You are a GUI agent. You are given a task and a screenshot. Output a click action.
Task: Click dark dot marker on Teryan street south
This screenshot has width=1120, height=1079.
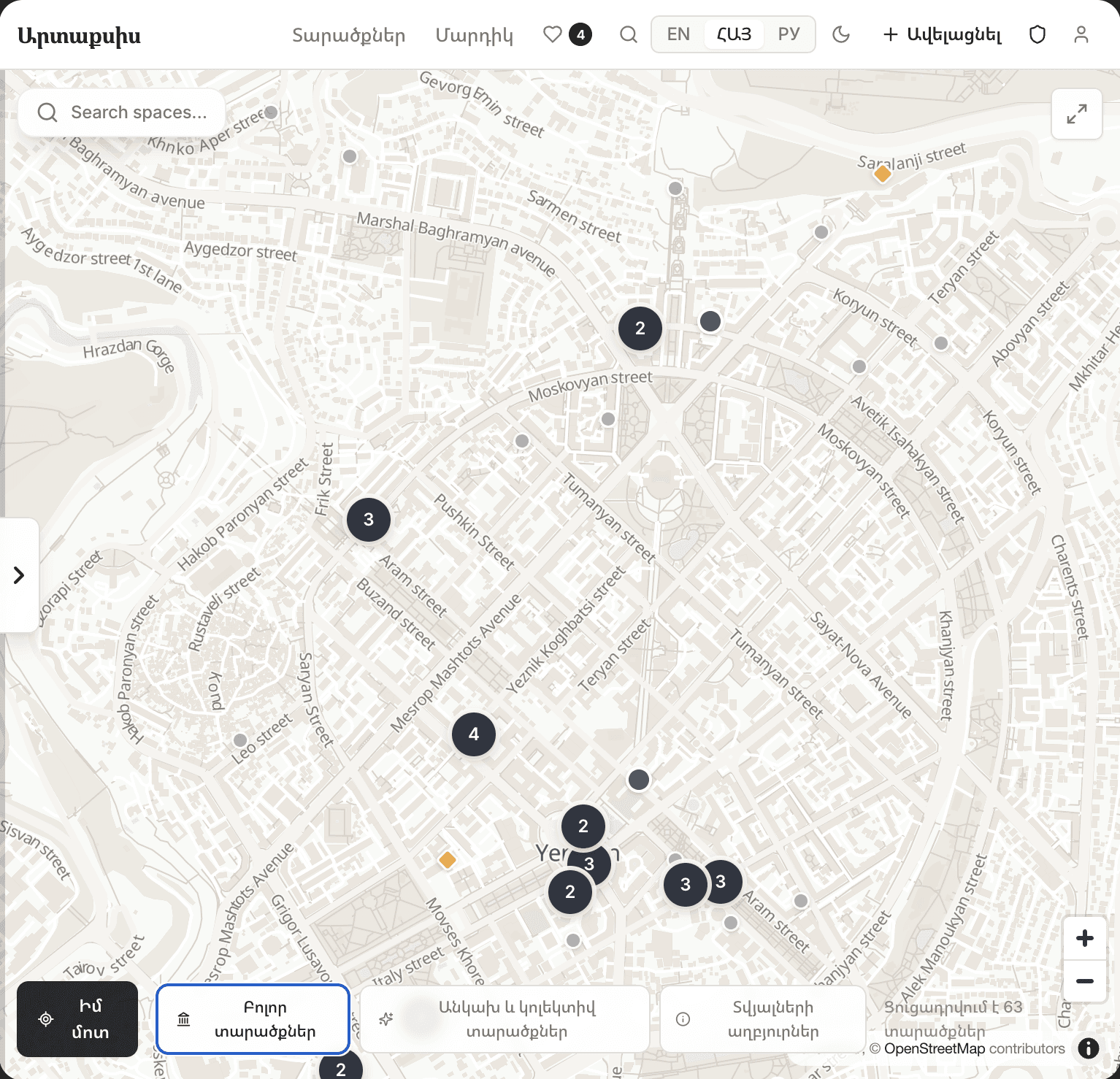639,780
